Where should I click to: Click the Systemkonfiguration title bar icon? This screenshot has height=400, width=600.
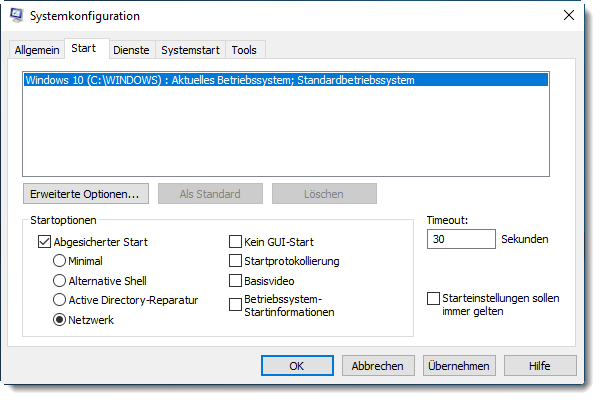(16, 15)
